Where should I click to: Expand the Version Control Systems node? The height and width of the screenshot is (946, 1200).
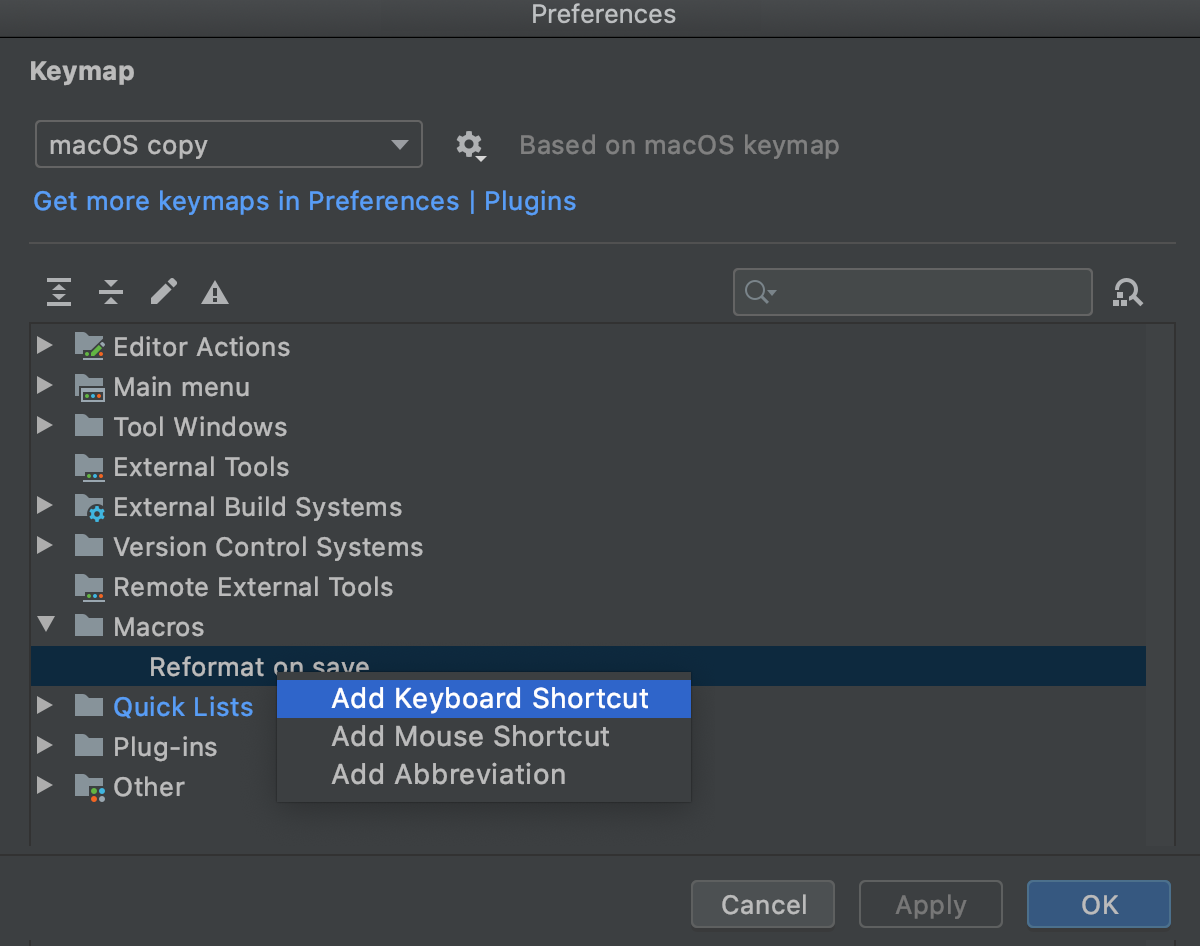[45, 544]
